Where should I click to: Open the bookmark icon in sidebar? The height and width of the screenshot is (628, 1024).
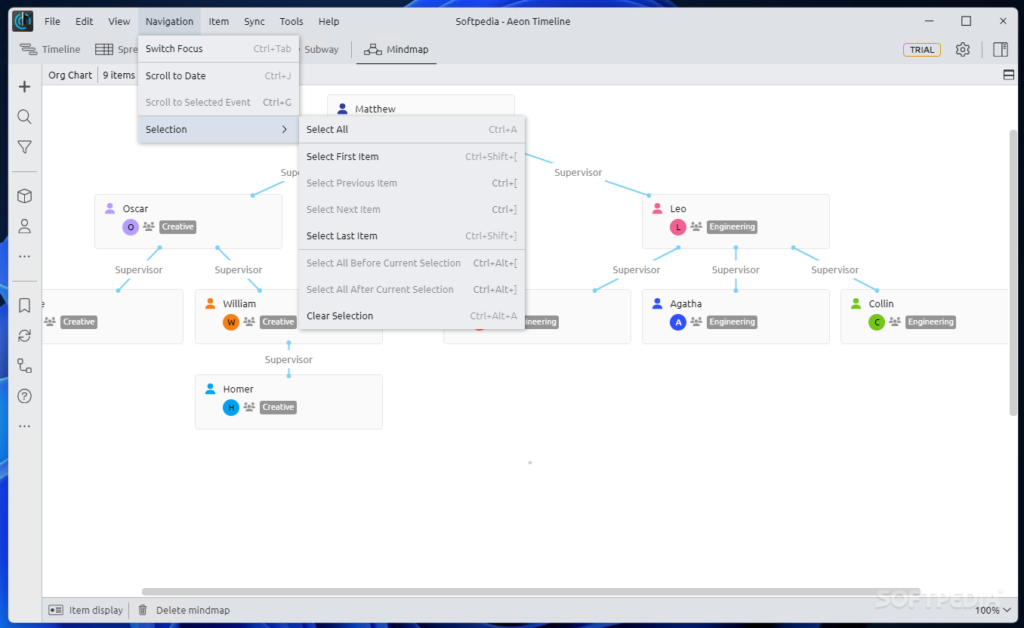pyautogui.click(x=24, y=306)
